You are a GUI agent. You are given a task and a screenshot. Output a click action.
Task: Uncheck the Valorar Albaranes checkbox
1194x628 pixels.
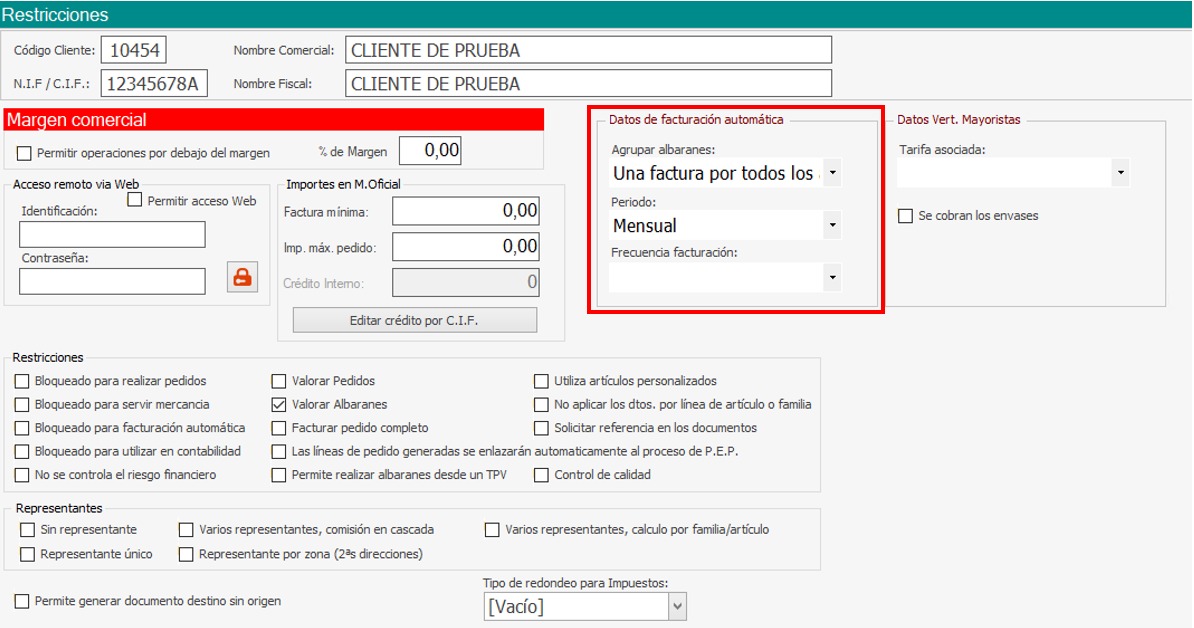[x=280, y=405]
